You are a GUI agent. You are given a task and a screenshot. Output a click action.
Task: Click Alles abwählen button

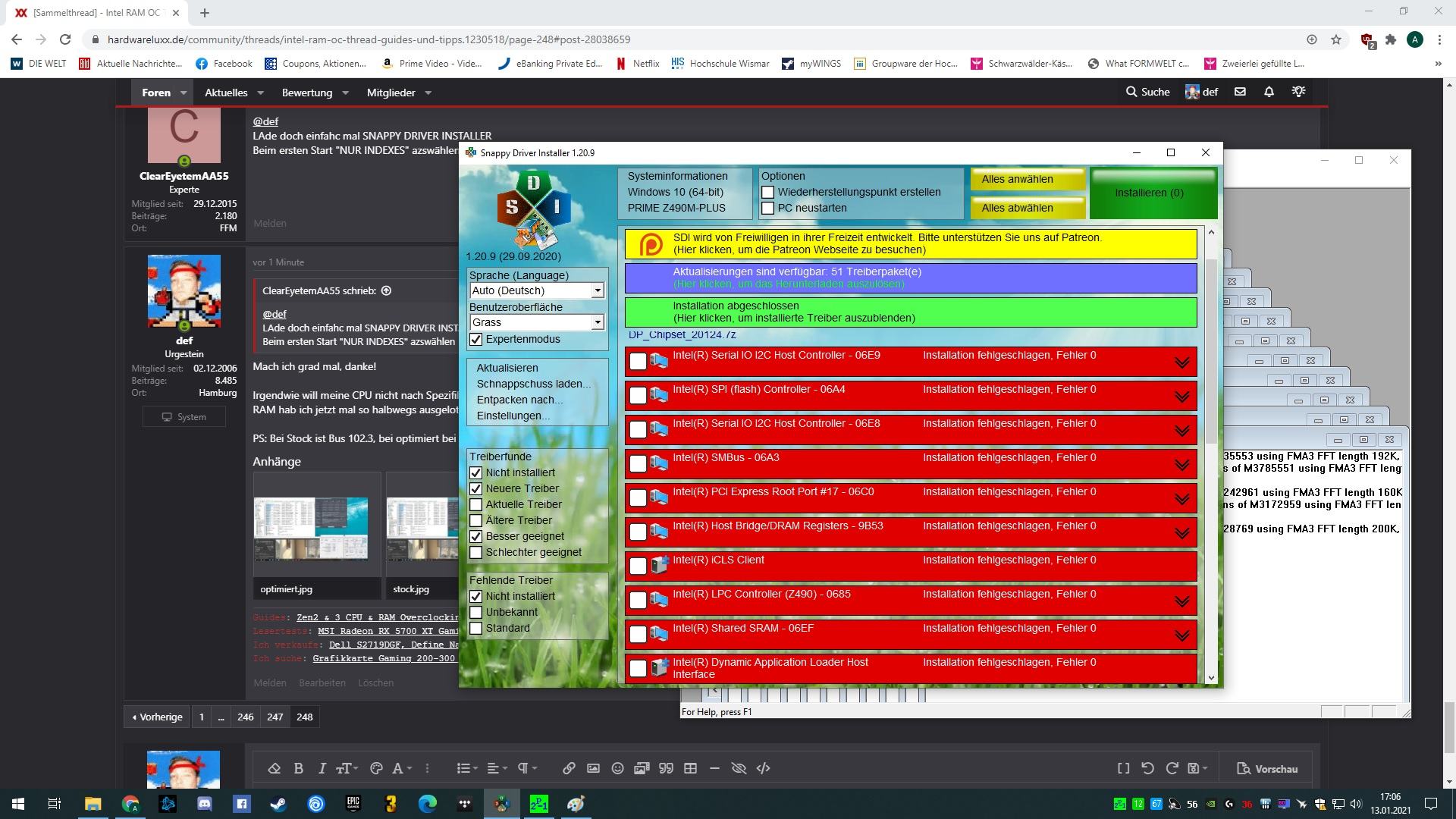coord(1028,208)
